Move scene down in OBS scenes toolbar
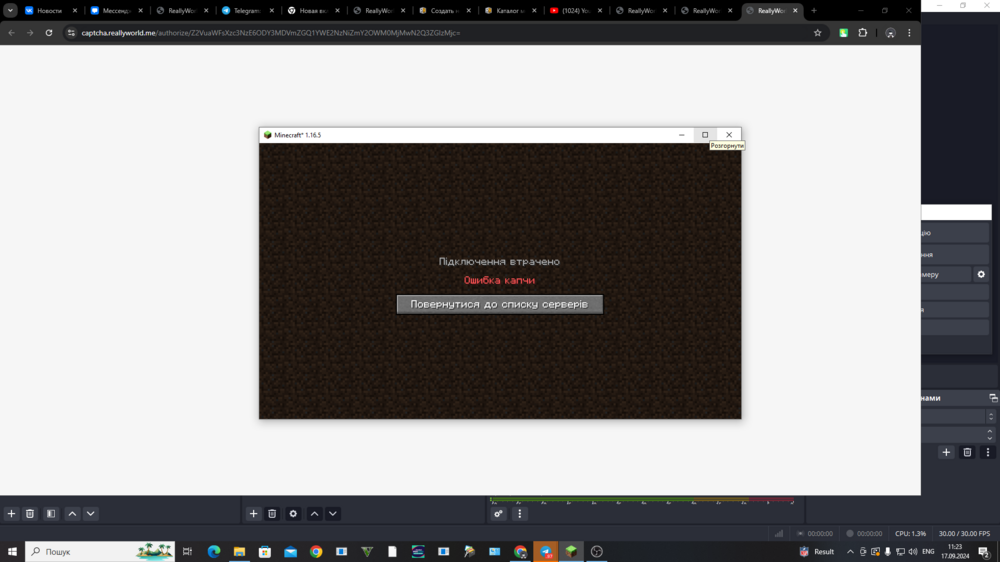1000x562 pixels. [91, 514]
